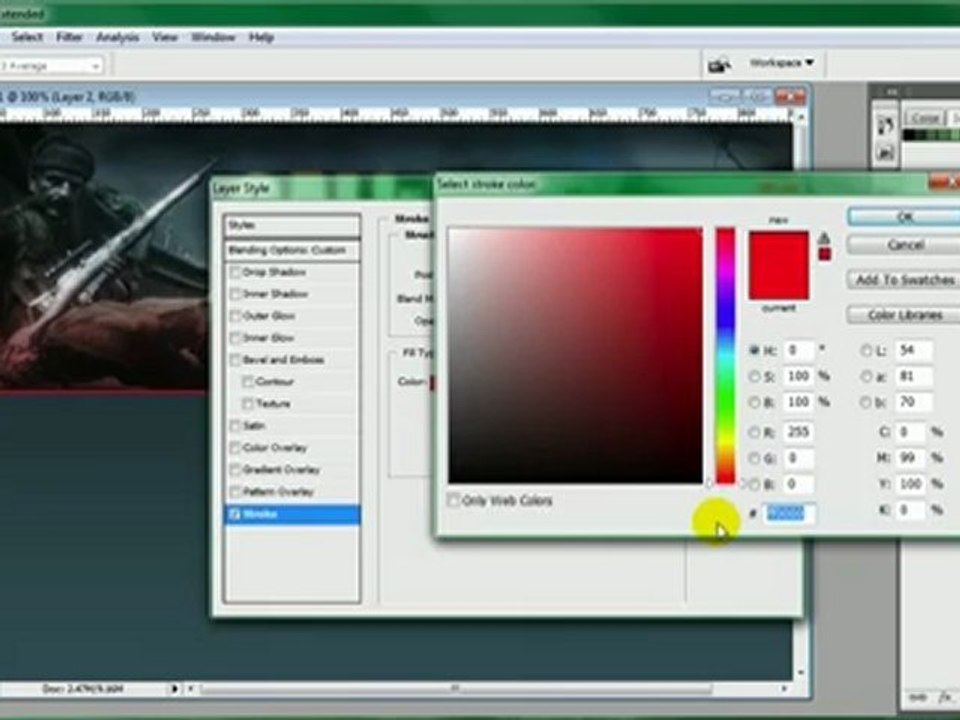Select the S saturation radio button
This screenshot has width=960, height=720.
(755, 377)
